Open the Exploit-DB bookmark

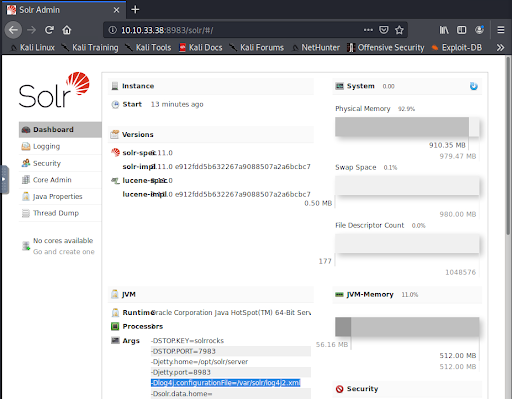pos(457,48)
